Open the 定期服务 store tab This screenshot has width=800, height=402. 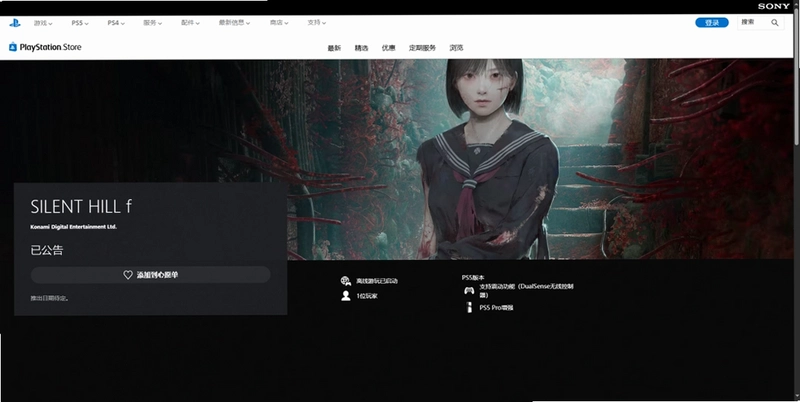pos(422,48)
